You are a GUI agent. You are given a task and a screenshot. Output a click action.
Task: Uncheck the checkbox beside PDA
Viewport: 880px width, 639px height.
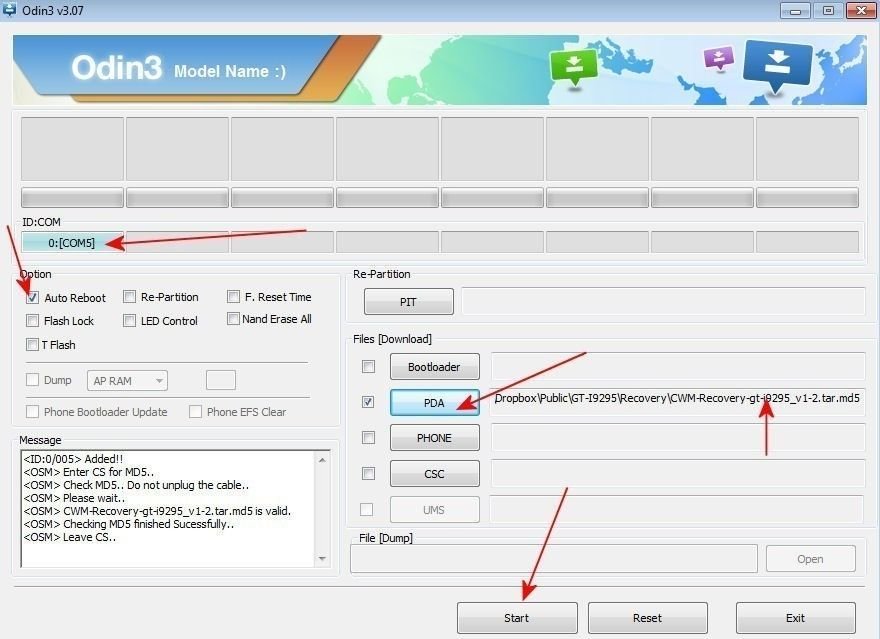[368, 402]
